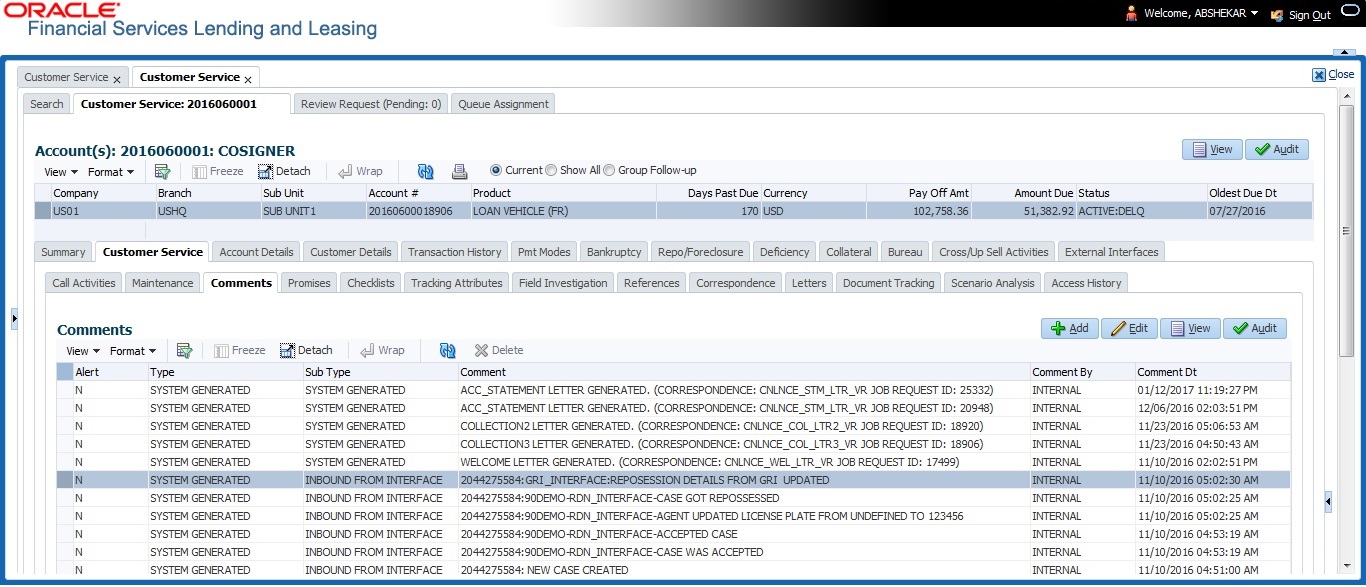Open View menu in Account(s) toolbar
Screen dimensions: 1366x587
(60, 172)
